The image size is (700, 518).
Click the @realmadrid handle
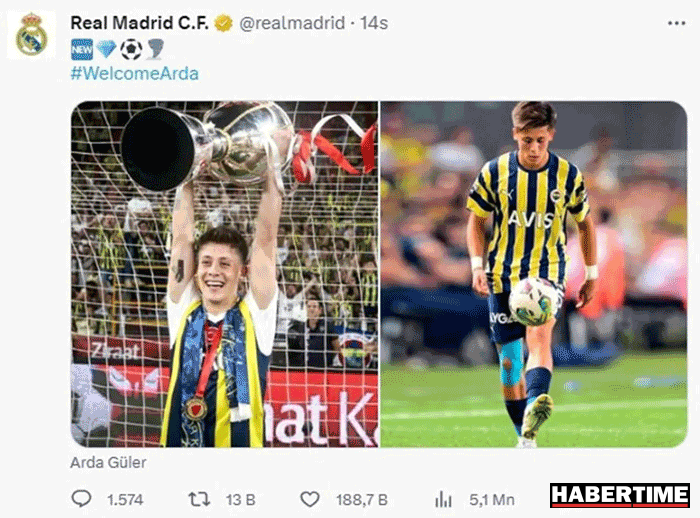(292, 23)
